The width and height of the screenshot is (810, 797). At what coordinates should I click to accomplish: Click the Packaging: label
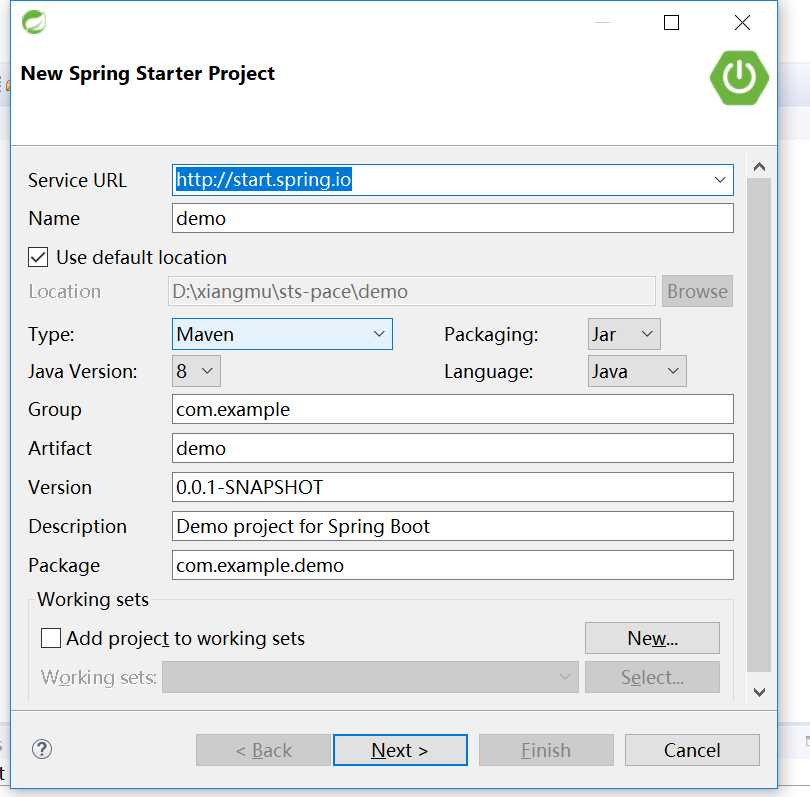click(491, 335)
